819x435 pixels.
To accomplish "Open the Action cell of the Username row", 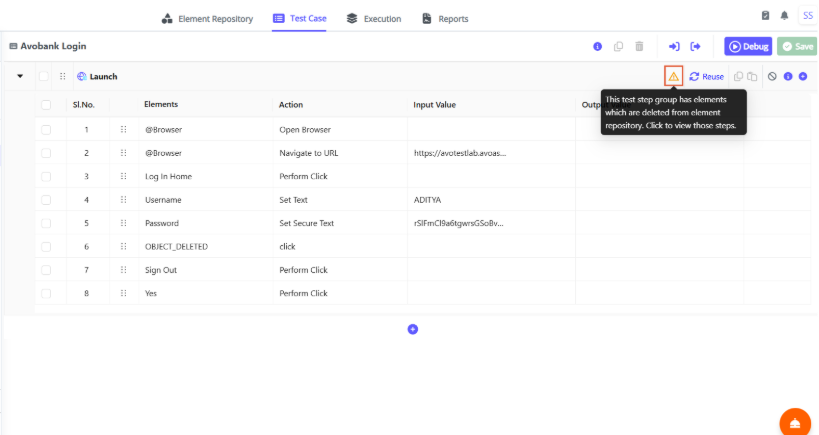I will [338, 199].
